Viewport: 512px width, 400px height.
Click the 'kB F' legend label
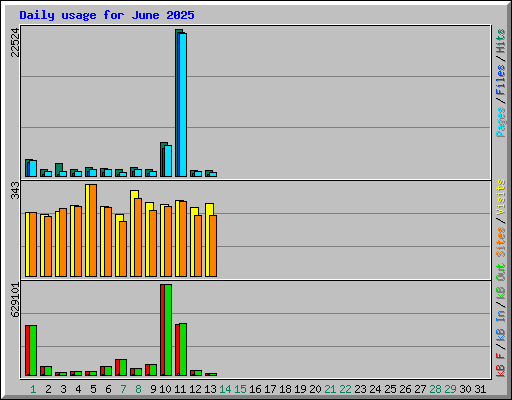500,365
